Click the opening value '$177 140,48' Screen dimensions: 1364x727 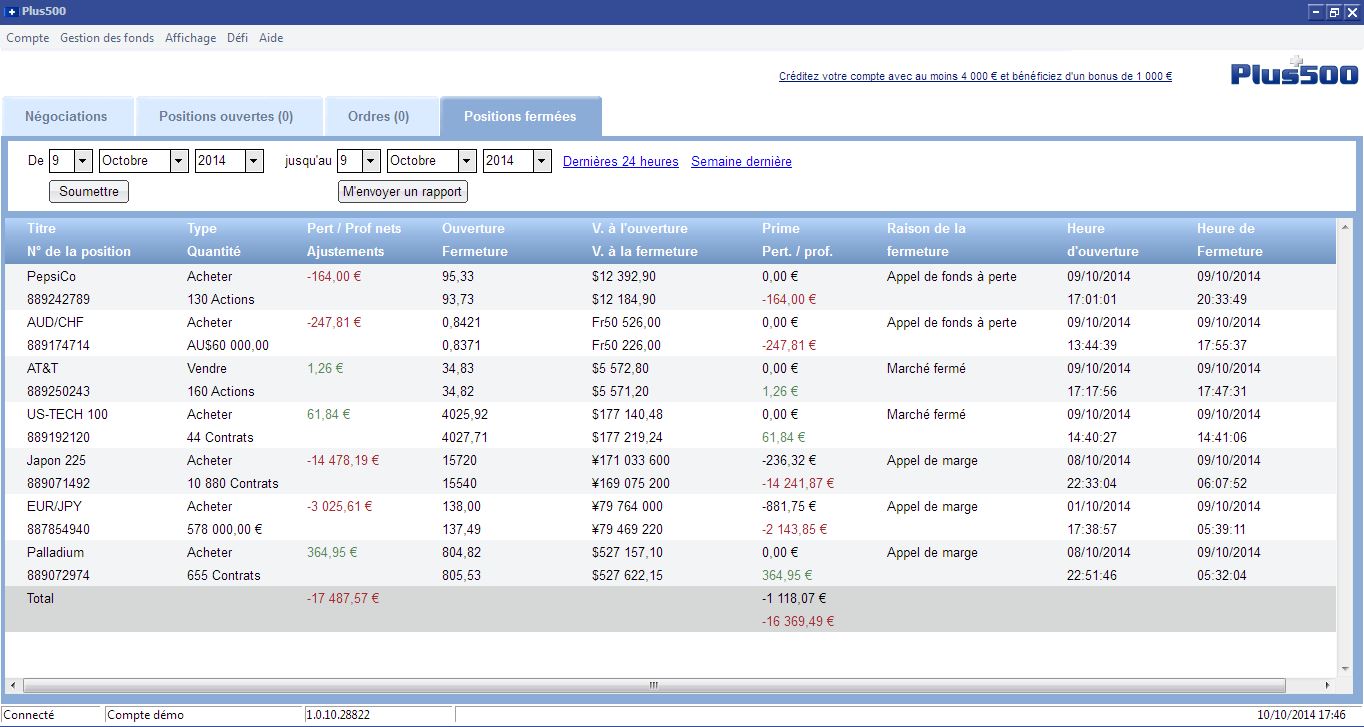point(627,414)
